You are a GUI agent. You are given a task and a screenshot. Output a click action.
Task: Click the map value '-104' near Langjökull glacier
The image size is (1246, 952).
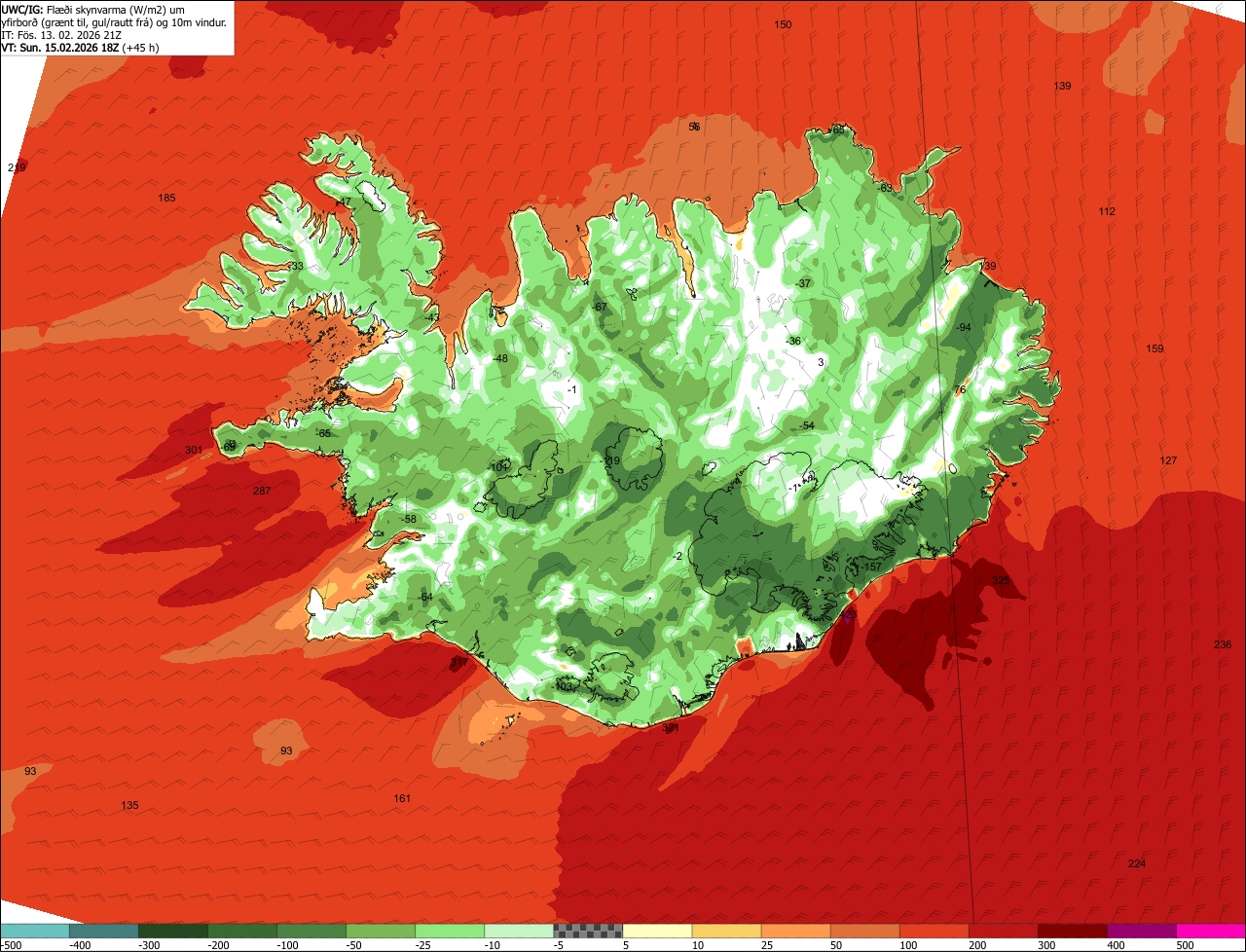click(x=498, y=468)
